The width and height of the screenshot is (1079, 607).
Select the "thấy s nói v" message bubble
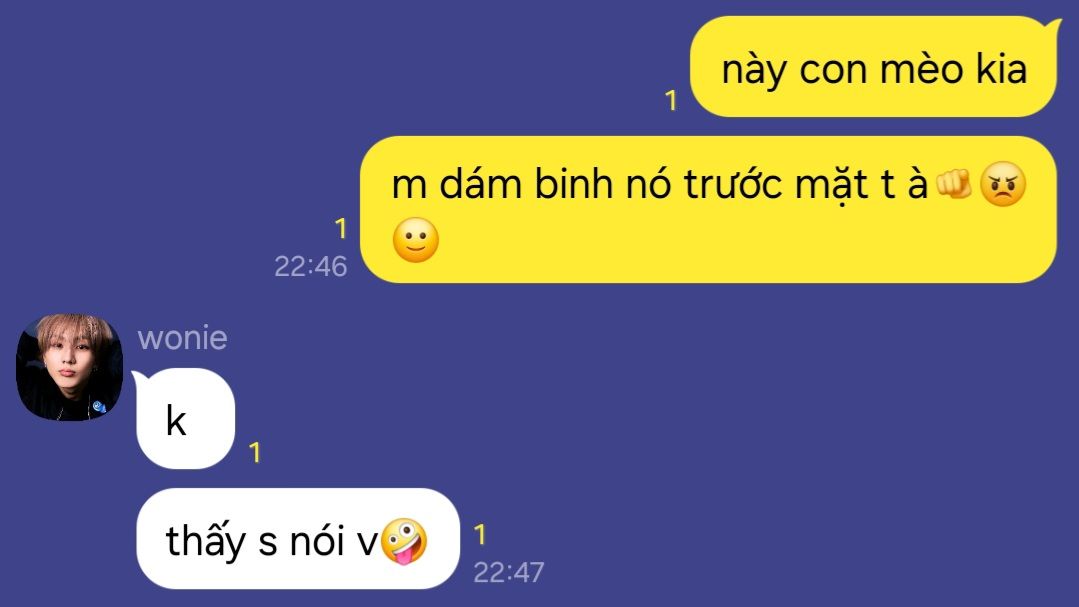point(298,539)
